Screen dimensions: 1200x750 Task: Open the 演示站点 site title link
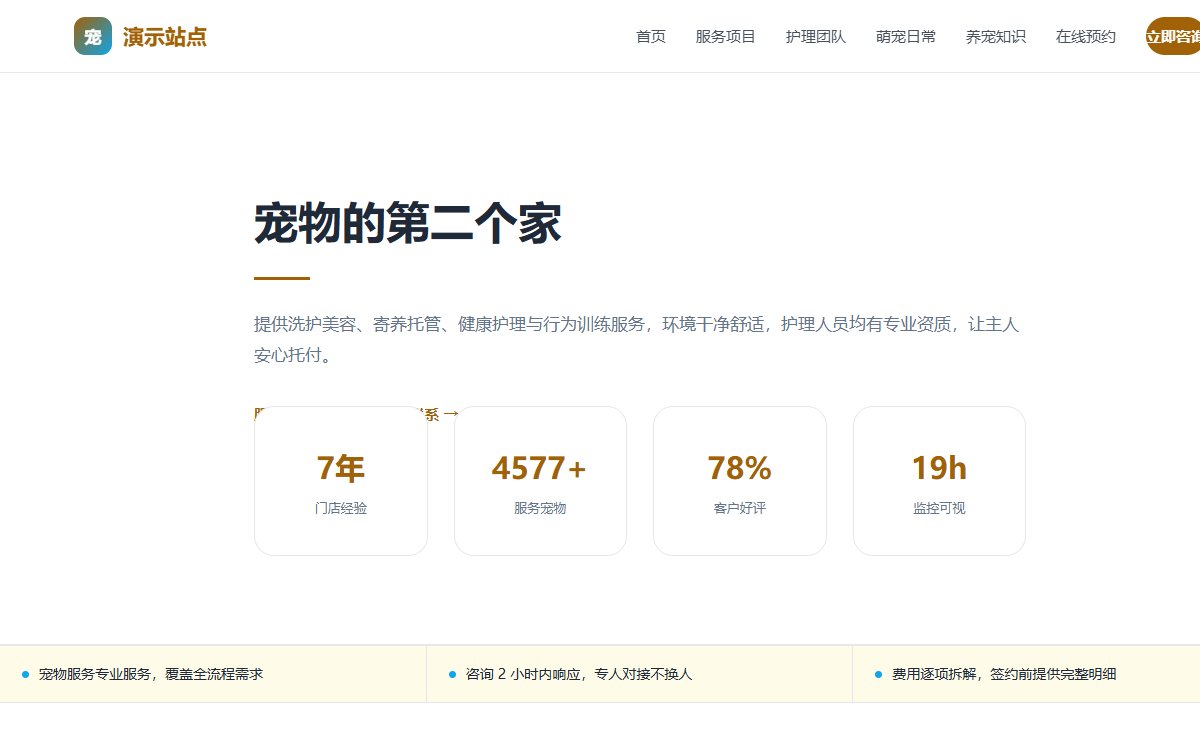(x=165, y=37)
